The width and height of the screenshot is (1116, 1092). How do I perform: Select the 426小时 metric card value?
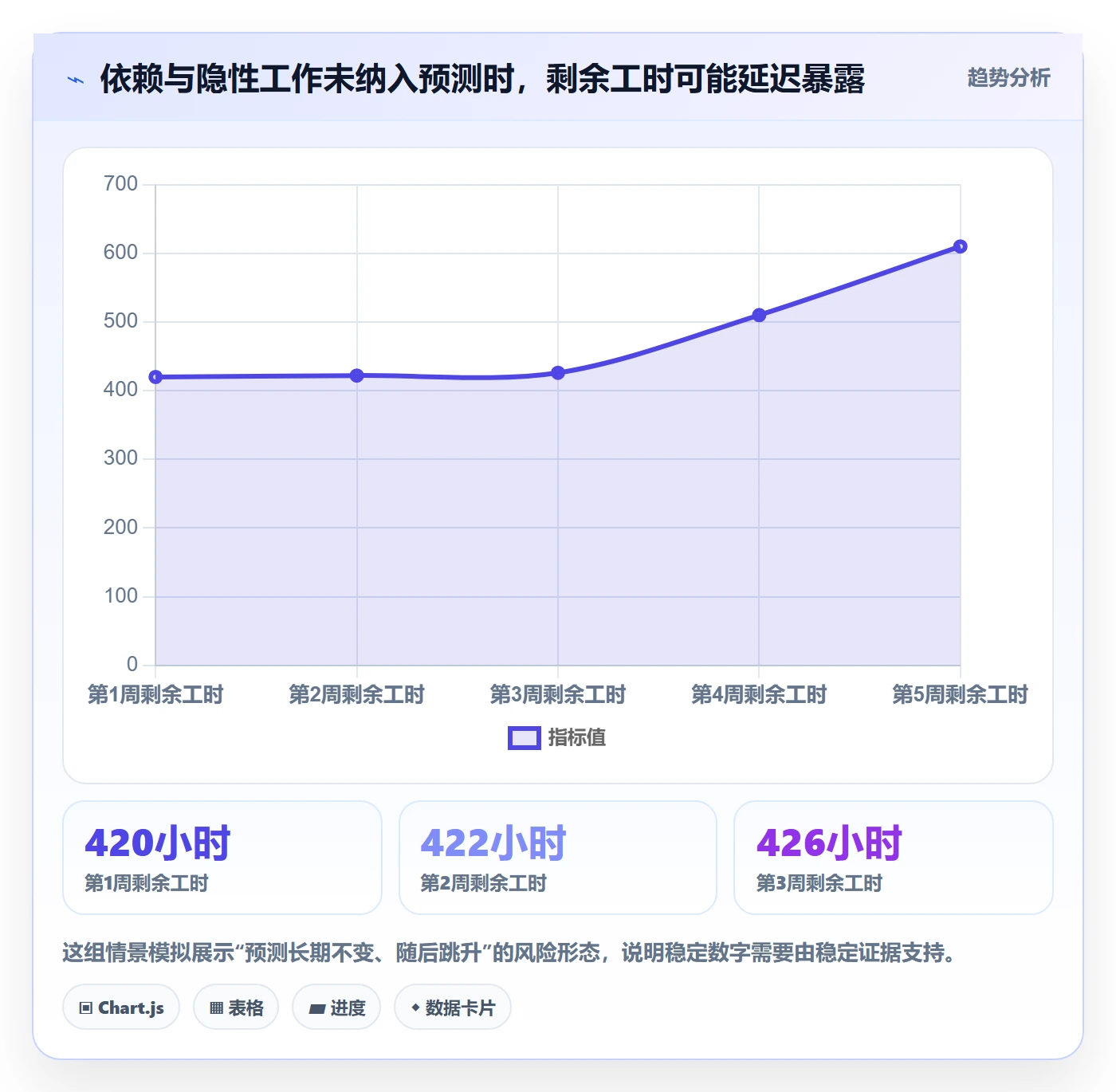[x=829, y=843]
